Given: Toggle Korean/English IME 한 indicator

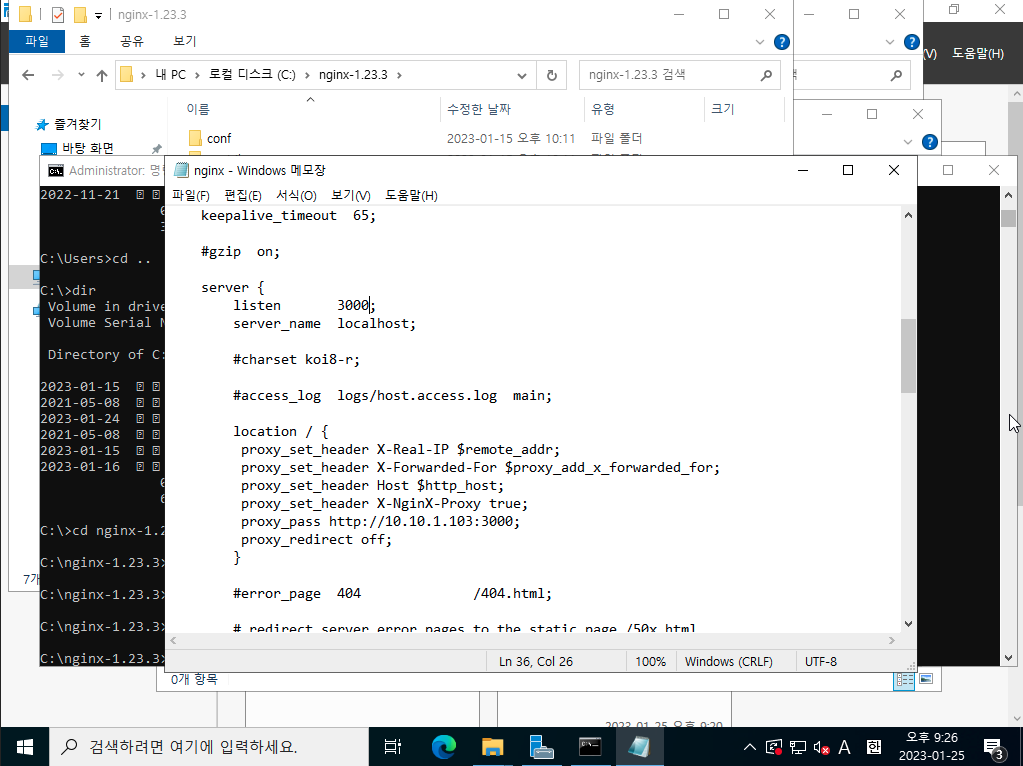Looking at the screenshot, I should pyautogui.click(x=874, y=747).
